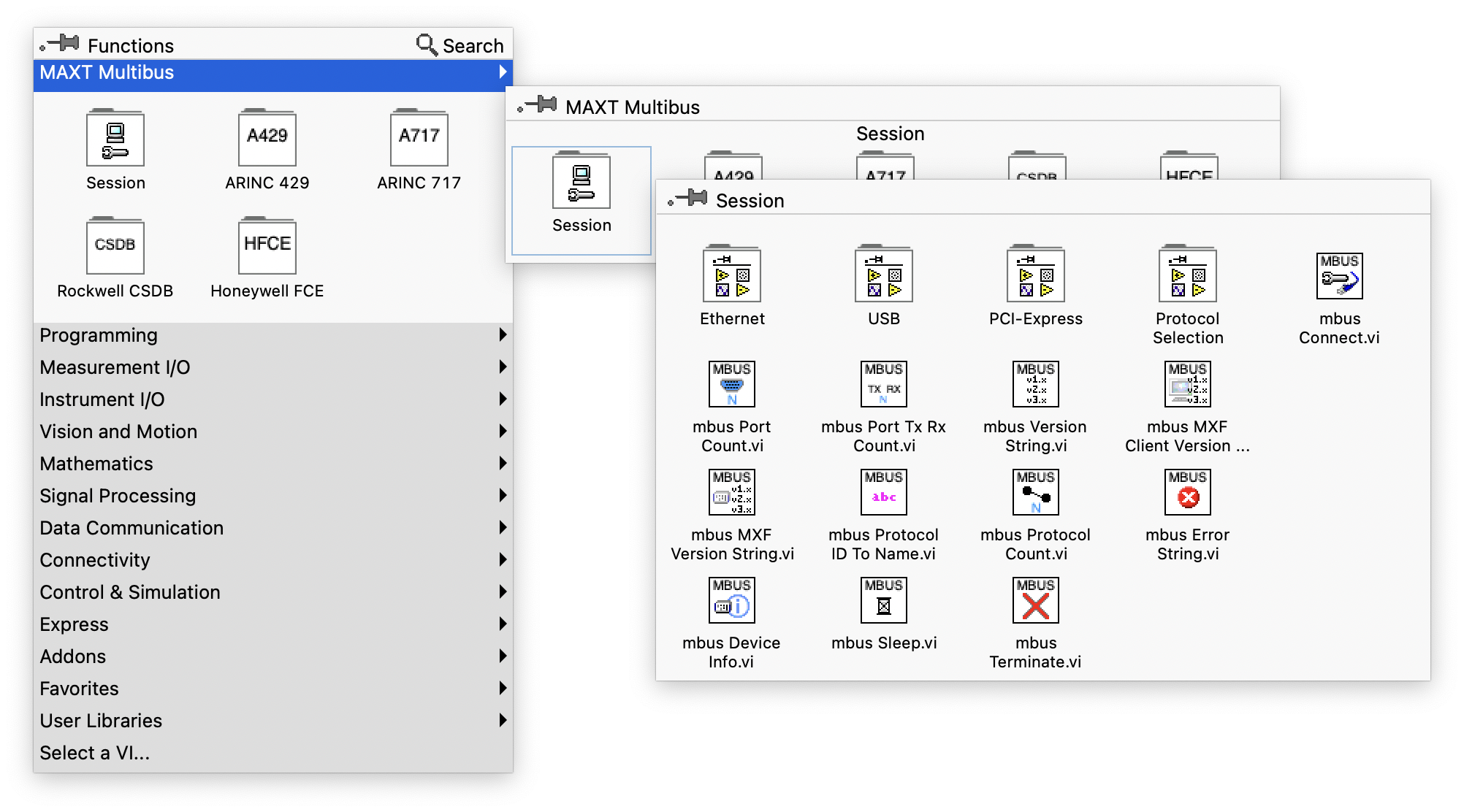Pin the Session palette thumbtack
The height and width of the screenshot is (812, 1464).
688,199
